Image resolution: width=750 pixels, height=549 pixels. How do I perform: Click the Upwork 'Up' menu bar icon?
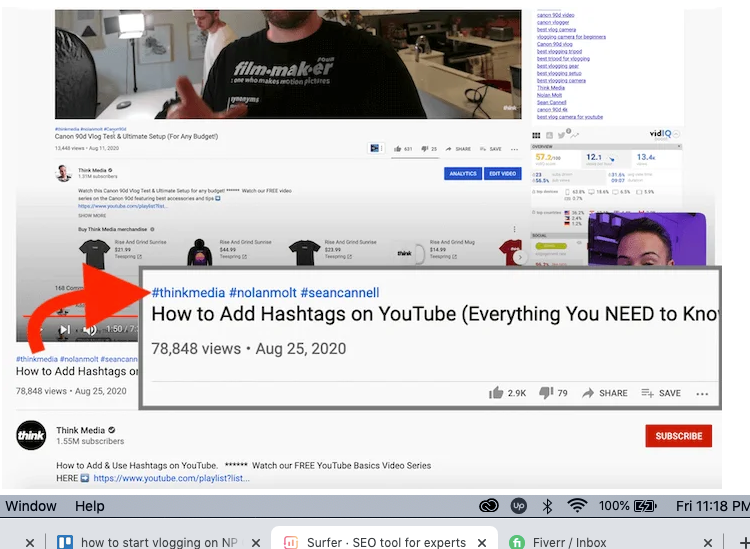[518, 505]
